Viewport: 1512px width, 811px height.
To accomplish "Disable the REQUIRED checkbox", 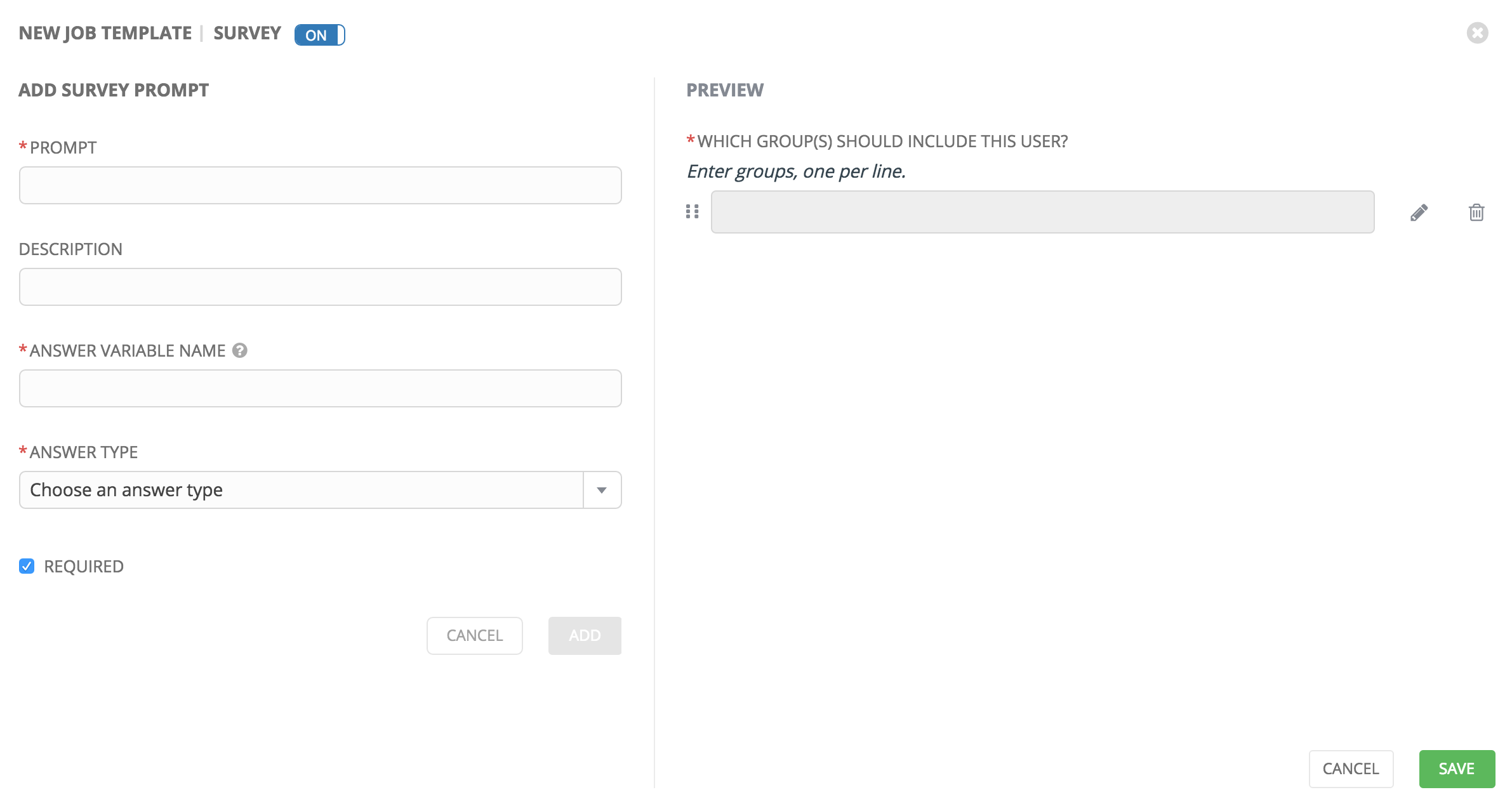I will coord(27,565).
